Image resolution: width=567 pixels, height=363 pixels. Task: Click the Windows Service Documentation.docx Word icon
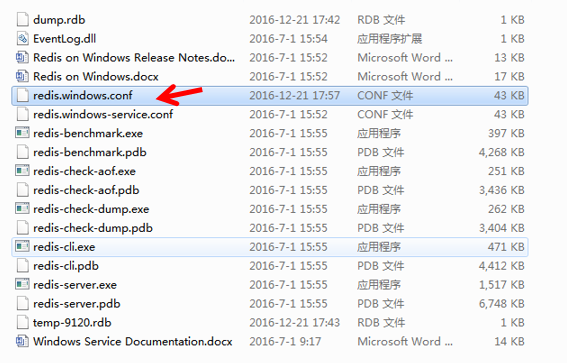click(22, 341)
